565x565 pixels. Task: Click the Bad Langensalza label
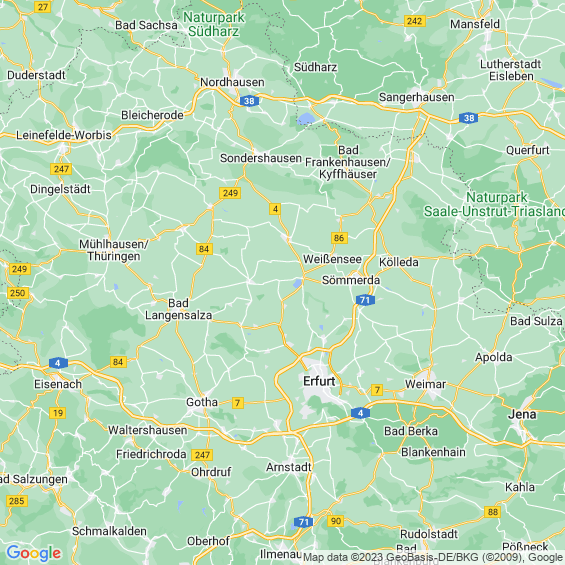click(x=178, y=309)
